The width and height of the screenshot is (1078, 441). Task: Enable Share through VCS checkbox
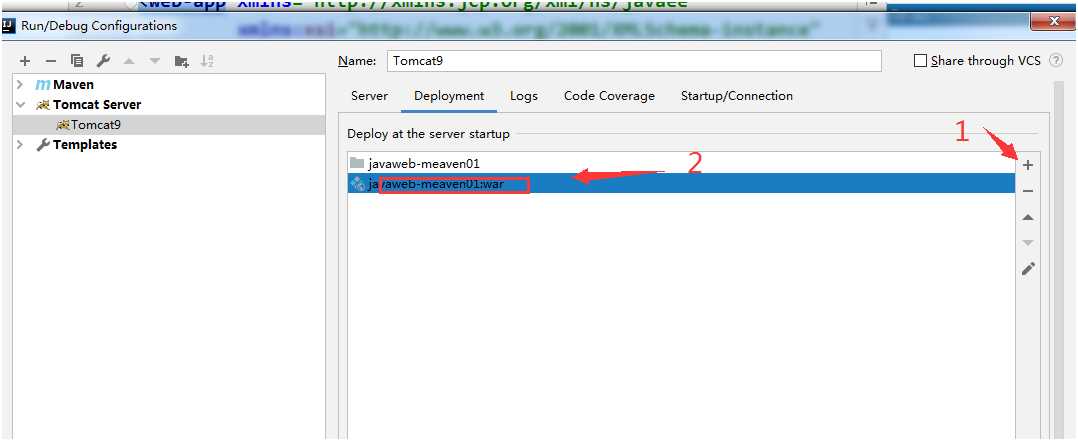pos(921,61)
